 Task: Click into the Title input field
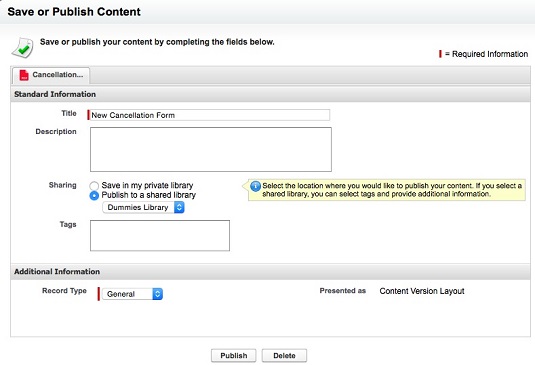210,115
